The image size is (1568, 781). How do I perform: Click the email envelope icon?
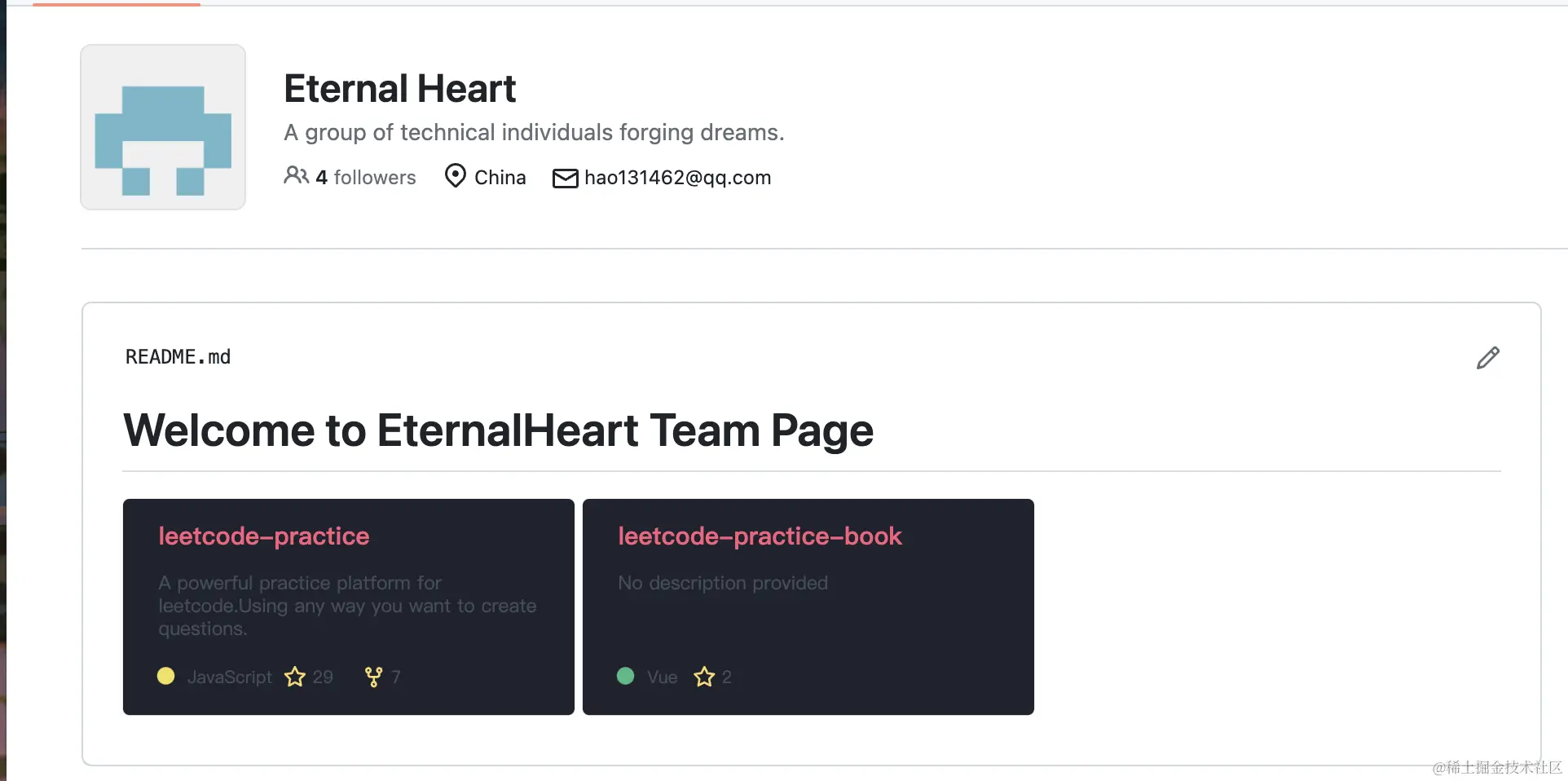coord(565,178)
